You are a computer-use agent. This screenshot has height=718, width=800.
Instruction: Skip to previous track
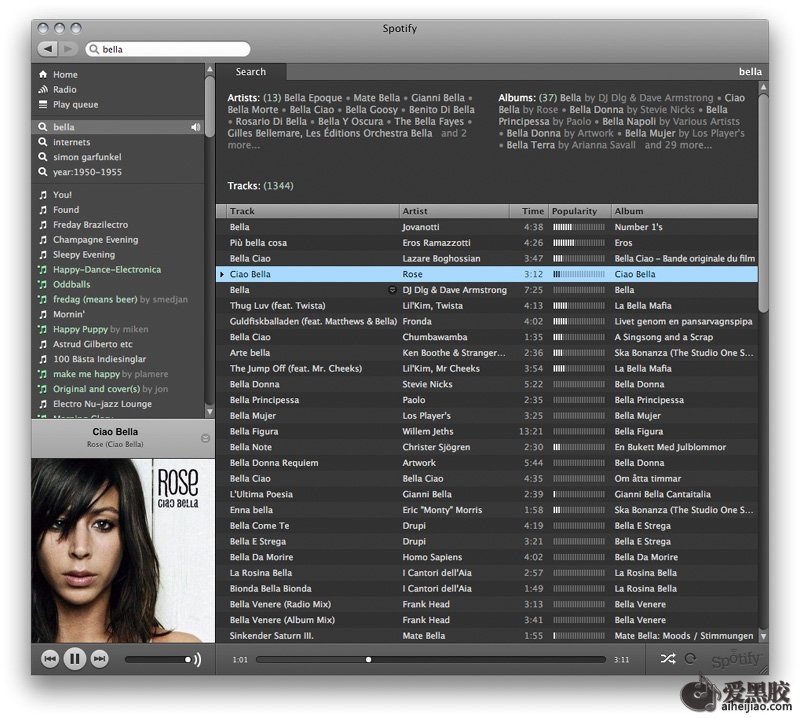pyautogui.click(x=49, y=659)
